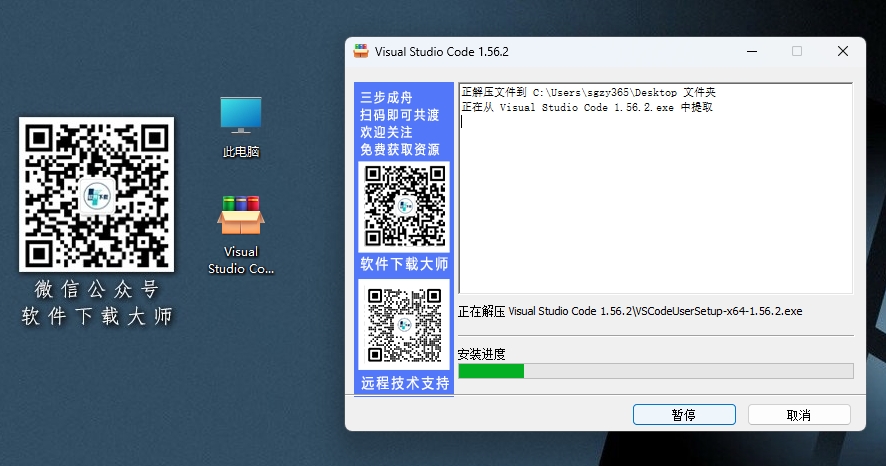Select the Visual Studio Co... archive desktop icon
The width and height of the screenshot is (886, 466).
pos(241,235)
